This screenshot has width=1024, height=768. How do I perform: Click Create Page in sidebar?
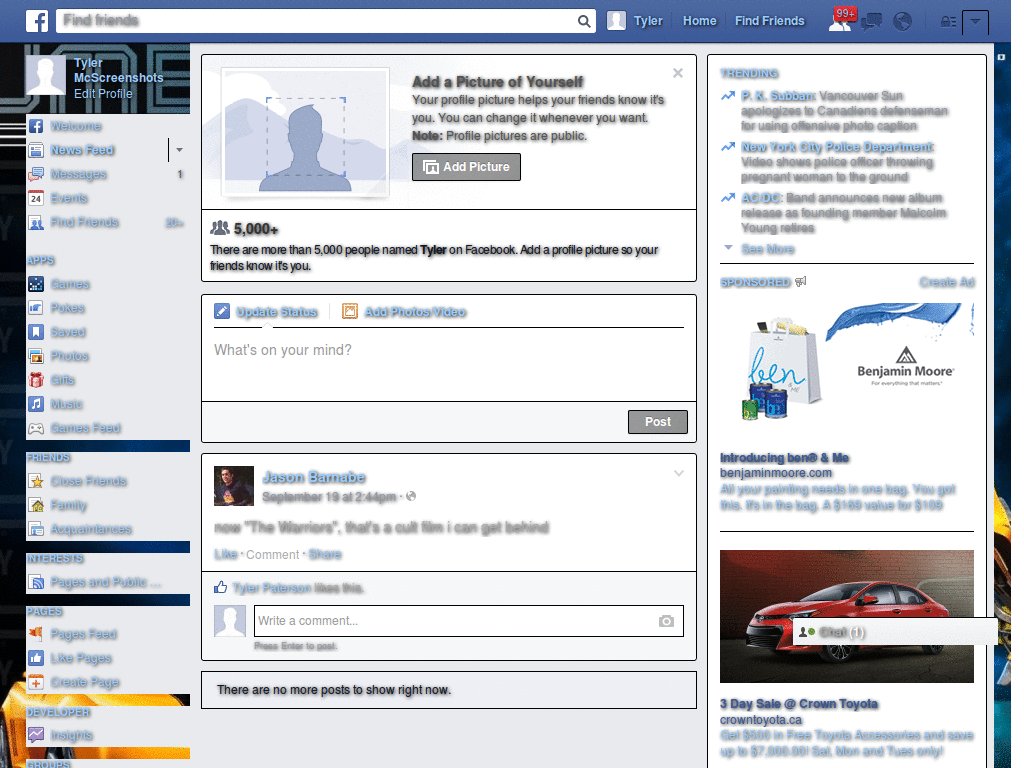click(x=85, y=682)
